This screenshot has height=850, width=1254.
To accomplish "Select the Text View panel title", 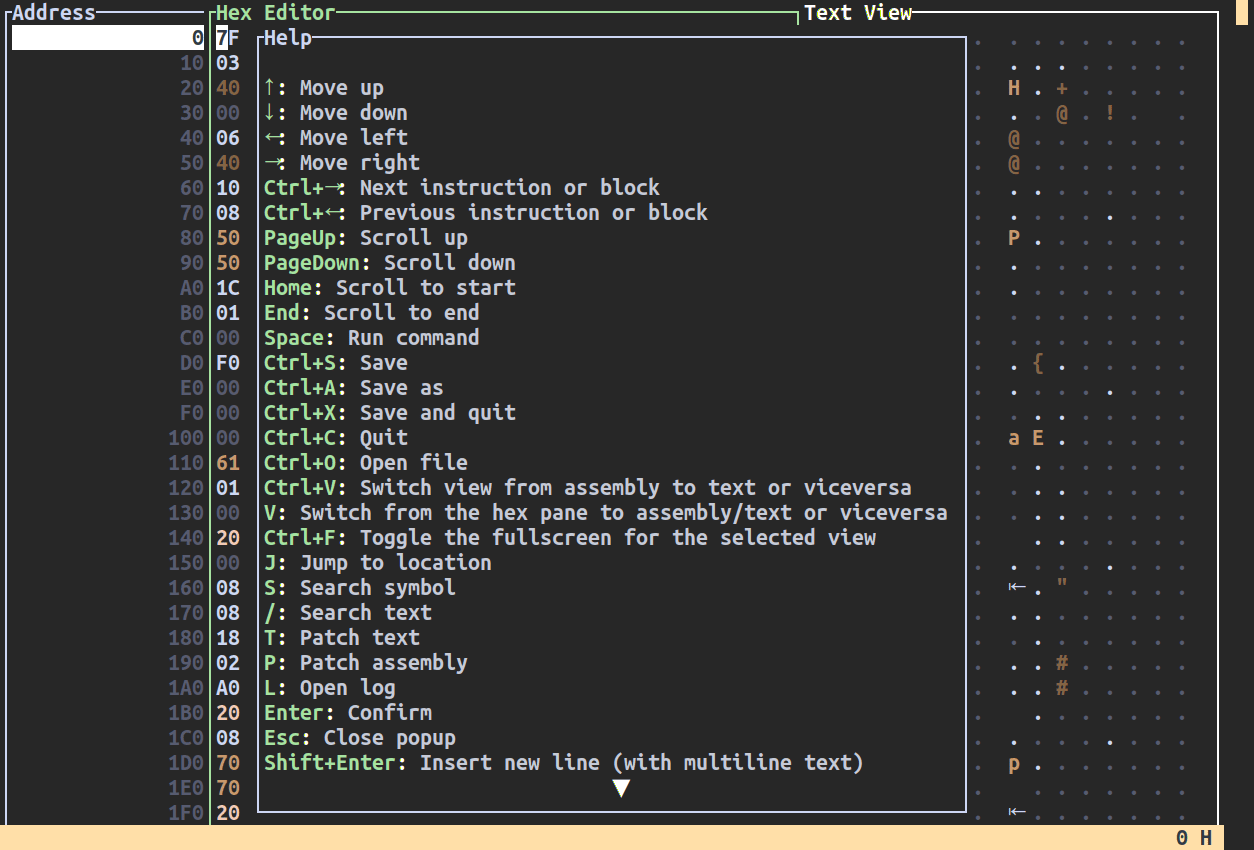I will tap(858, 13).
